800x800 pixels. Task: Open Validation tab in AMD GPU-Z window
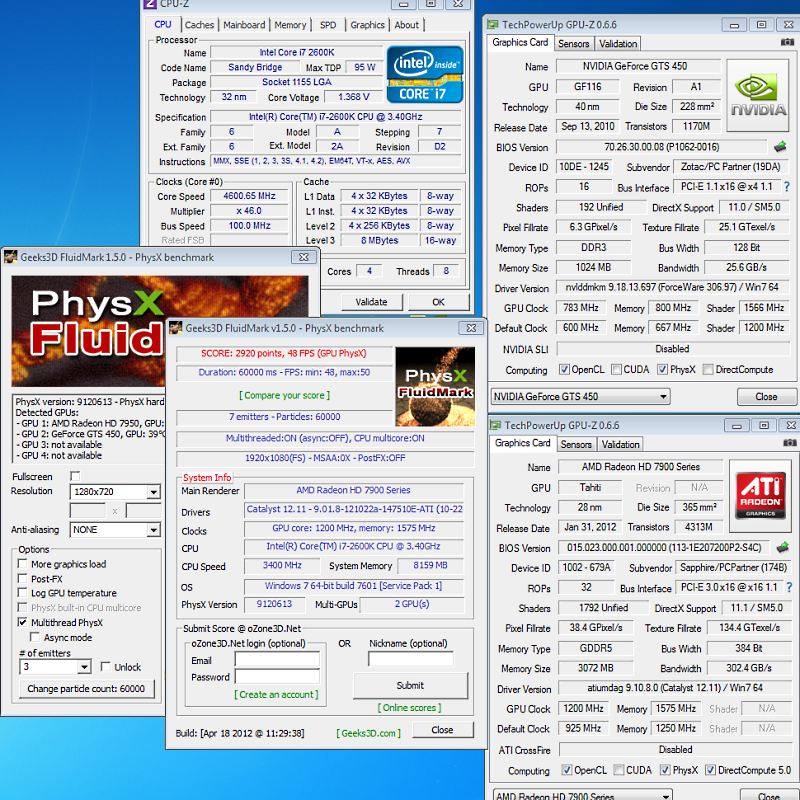[x=620, y=444]
